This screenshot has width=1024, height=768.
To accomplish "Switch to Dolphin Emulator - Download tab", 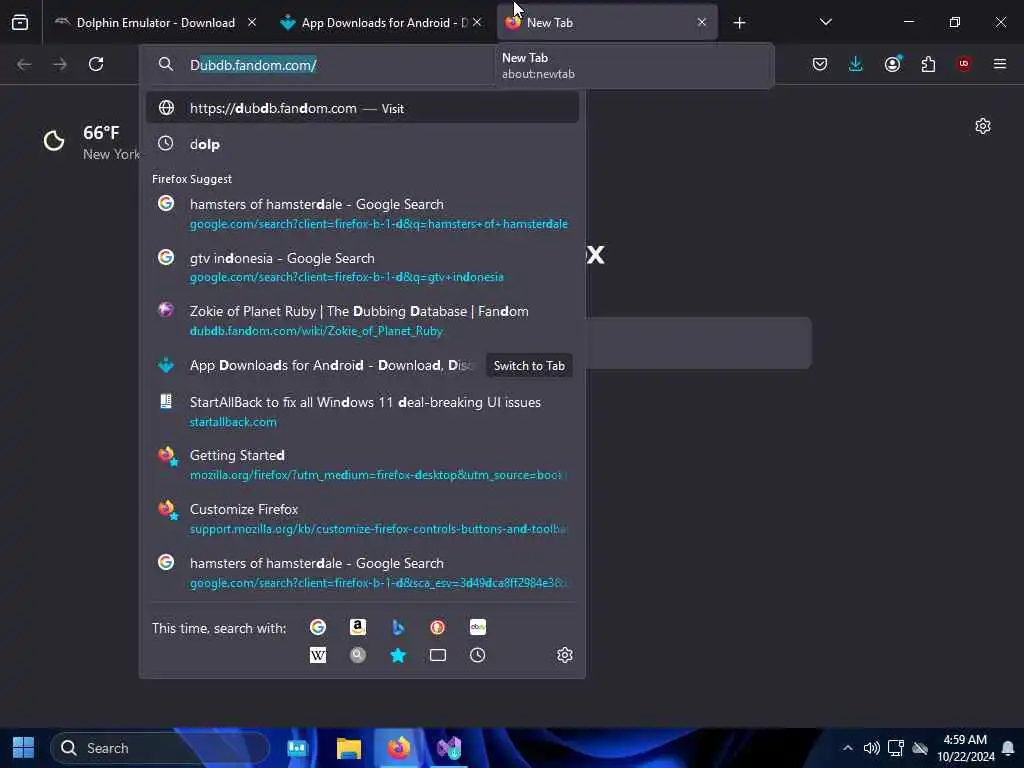I will pos(155,22).
